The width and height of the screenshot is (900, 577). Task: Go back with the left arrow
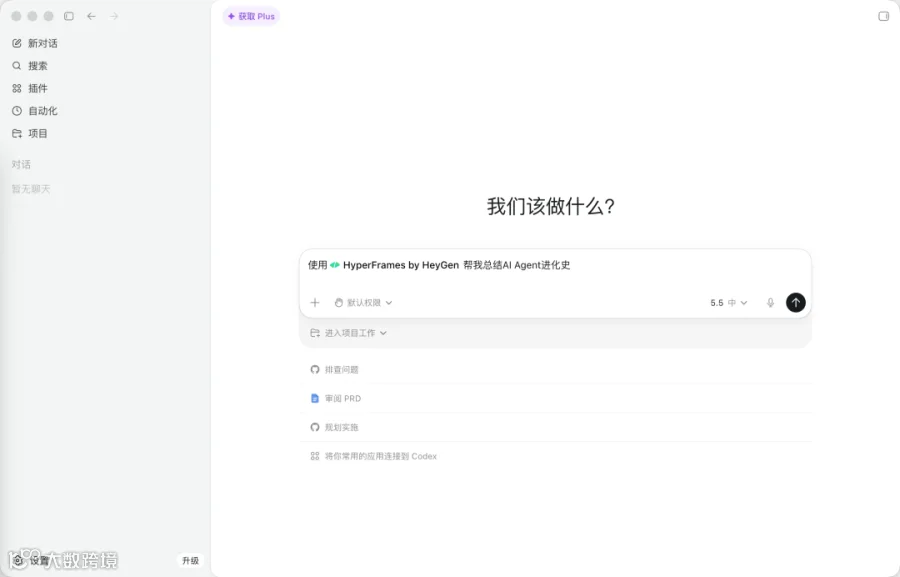click(x=91, y=16)
